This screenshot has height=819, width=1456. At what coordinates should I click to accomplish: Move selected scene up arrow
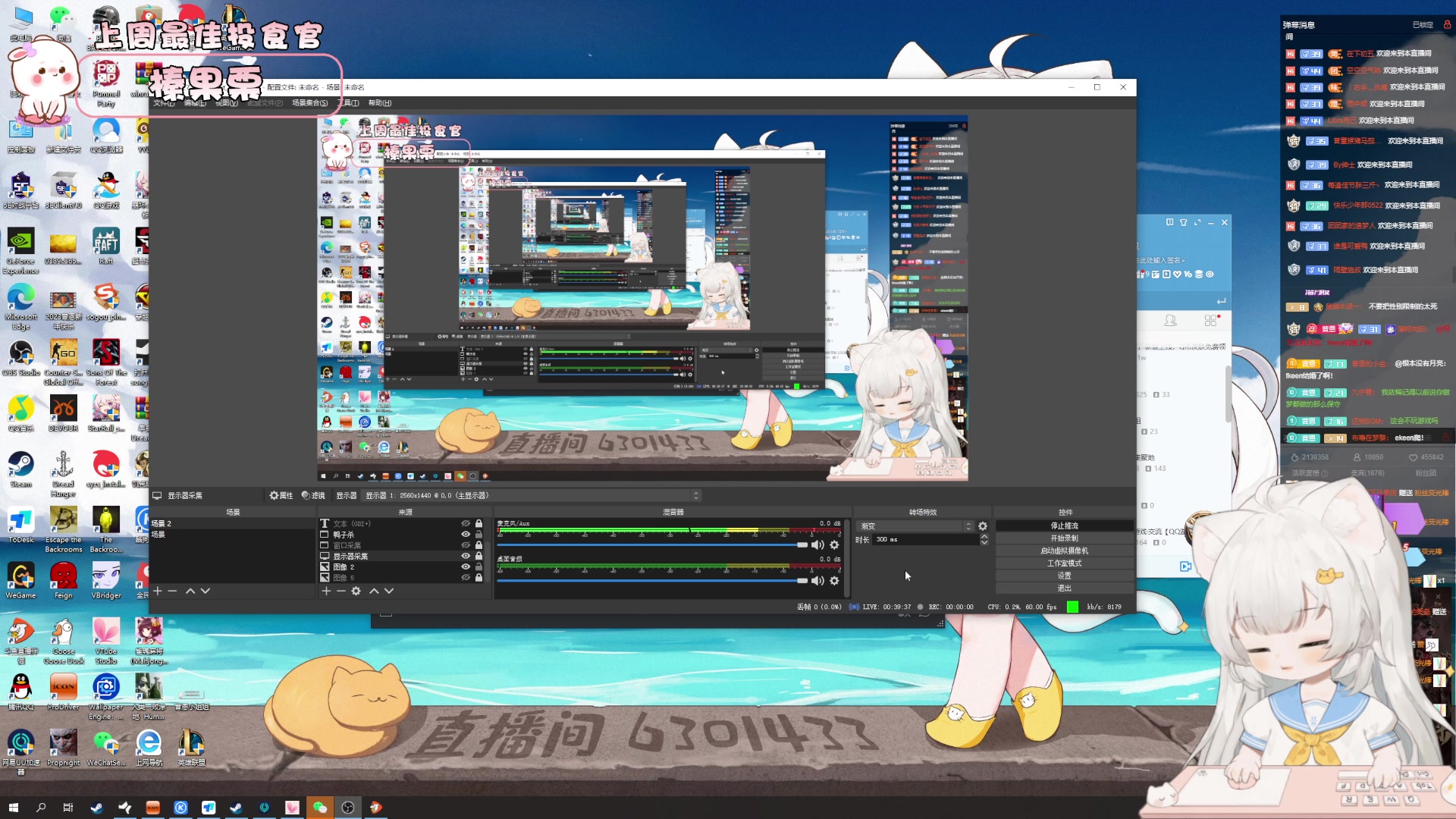pyautogui.click(x=190, y=591)
